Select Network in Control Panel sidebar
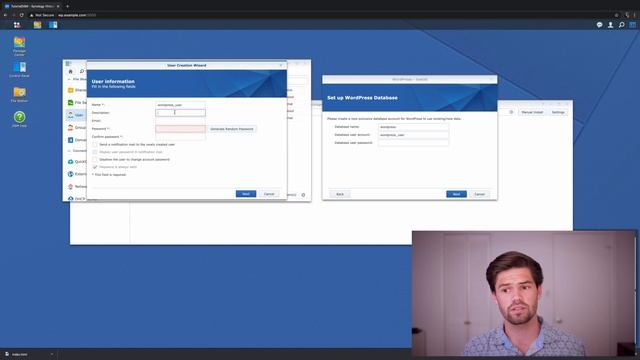Viewport: 640px width, 360px height. (76, 187)
